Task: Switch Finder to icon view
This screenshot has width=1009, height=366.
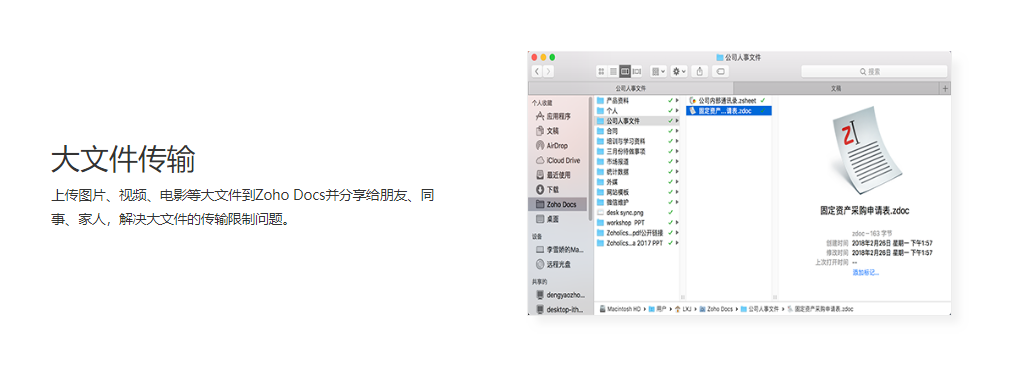Action: (x=602, y=71)
